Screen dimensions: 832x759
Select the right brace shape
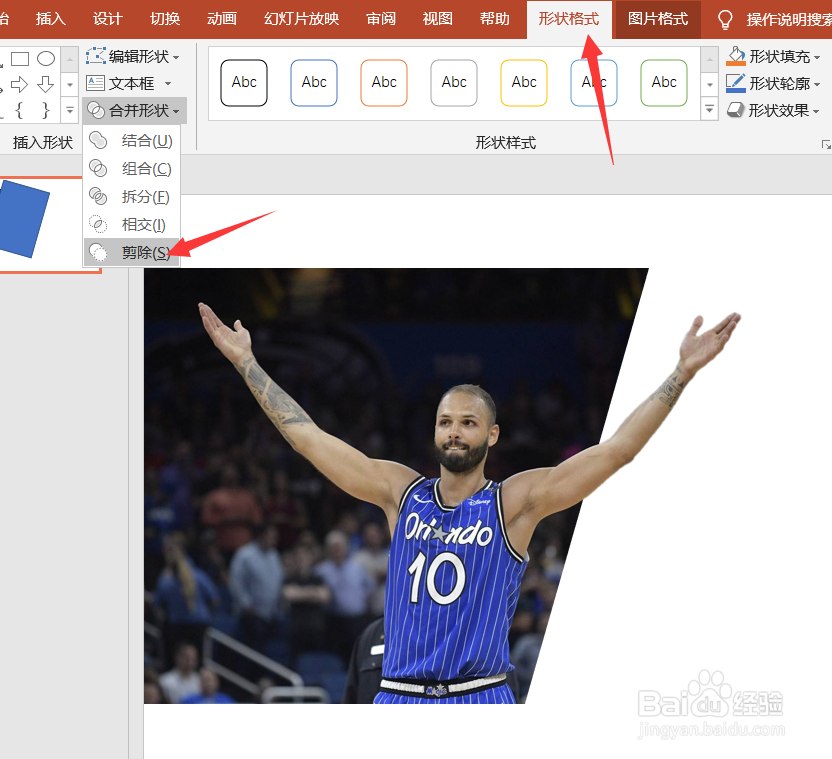click(46, 110)
